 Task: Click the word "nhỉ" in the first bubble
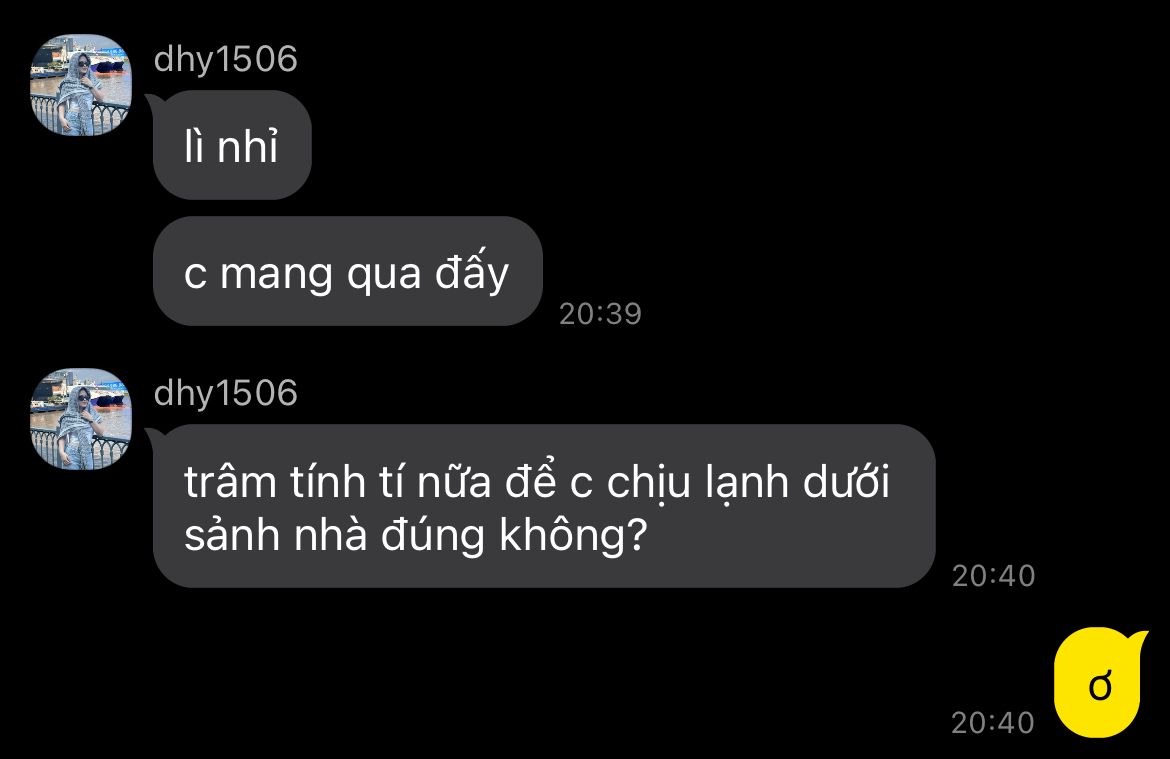(248, 146)
